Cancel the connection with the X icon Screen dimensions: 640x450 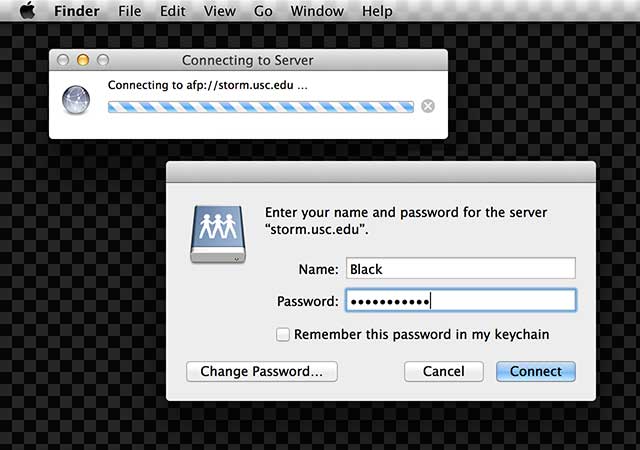(x=428, y=105)
